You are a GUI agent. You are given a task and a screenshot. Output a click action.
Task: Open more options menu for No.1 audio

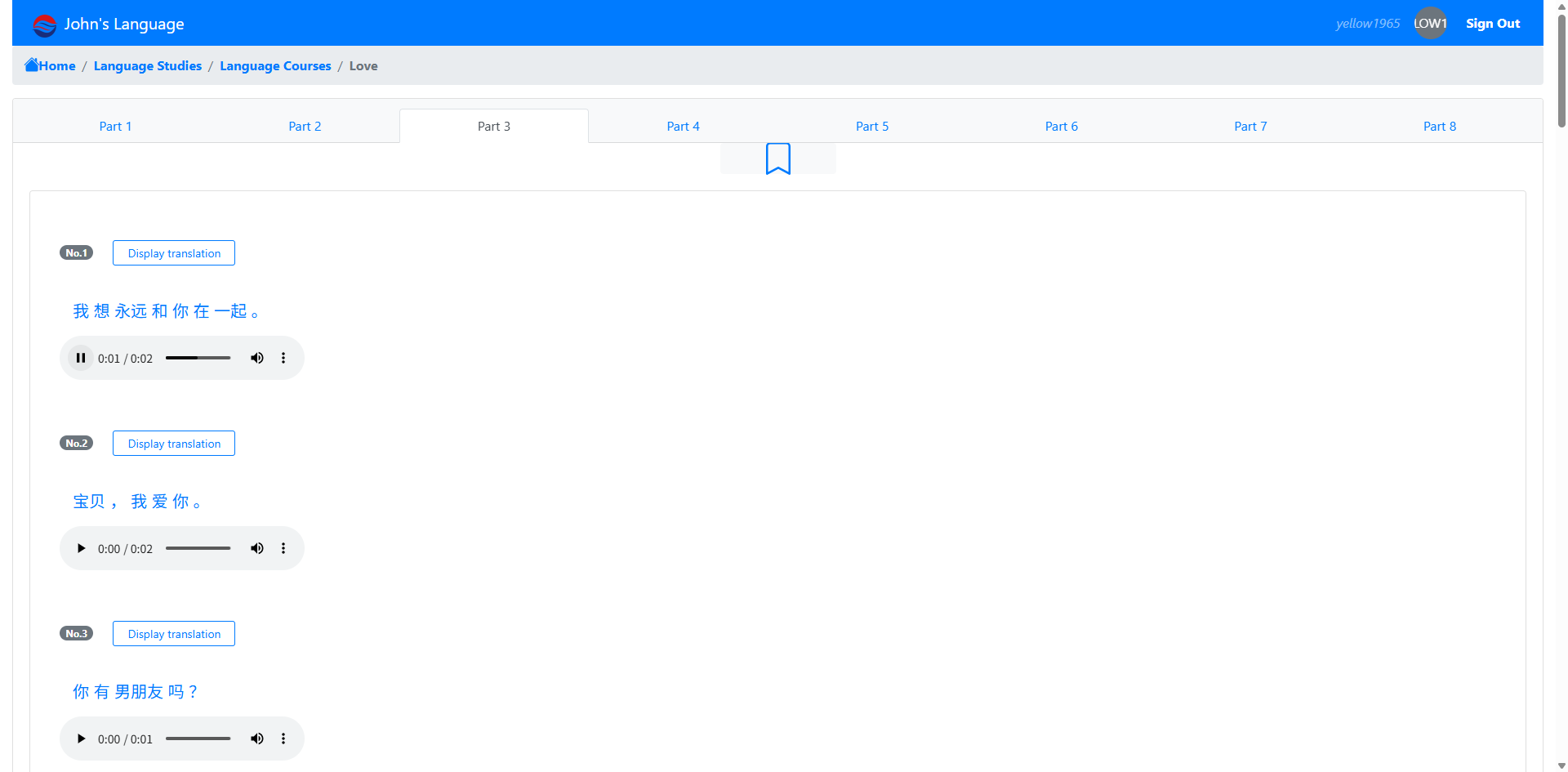(x=283, y=358)
